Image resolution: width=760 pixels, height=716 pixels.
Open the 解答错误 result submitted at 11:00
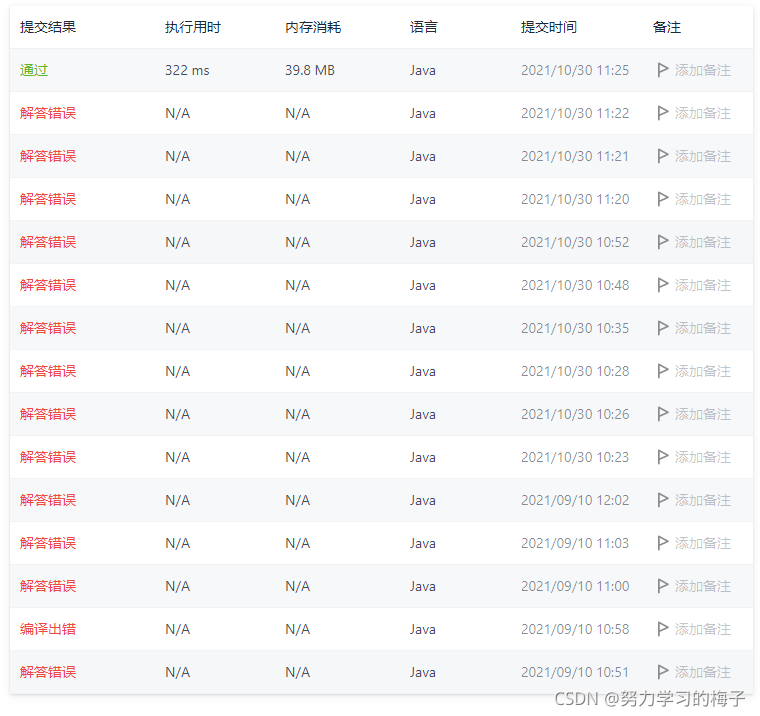(x=48, y=586)
